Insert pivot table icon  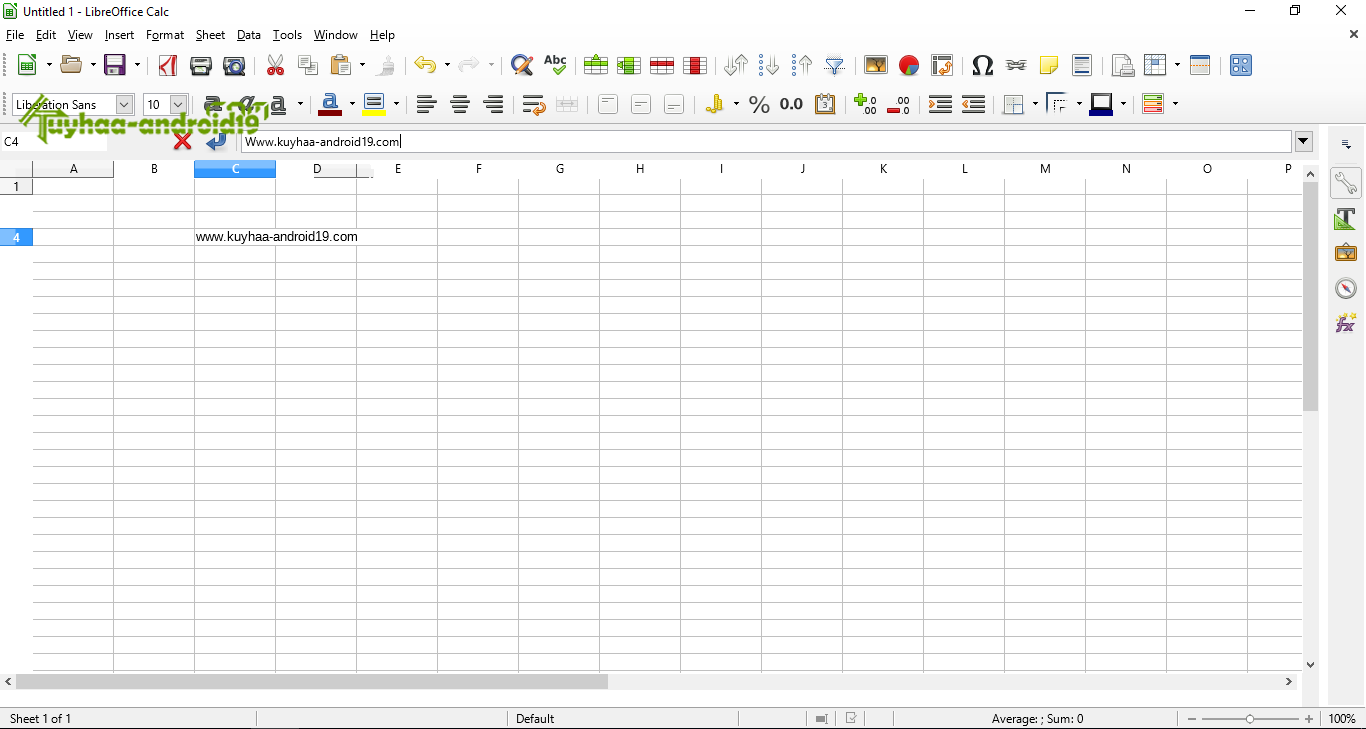click(942, 65)
